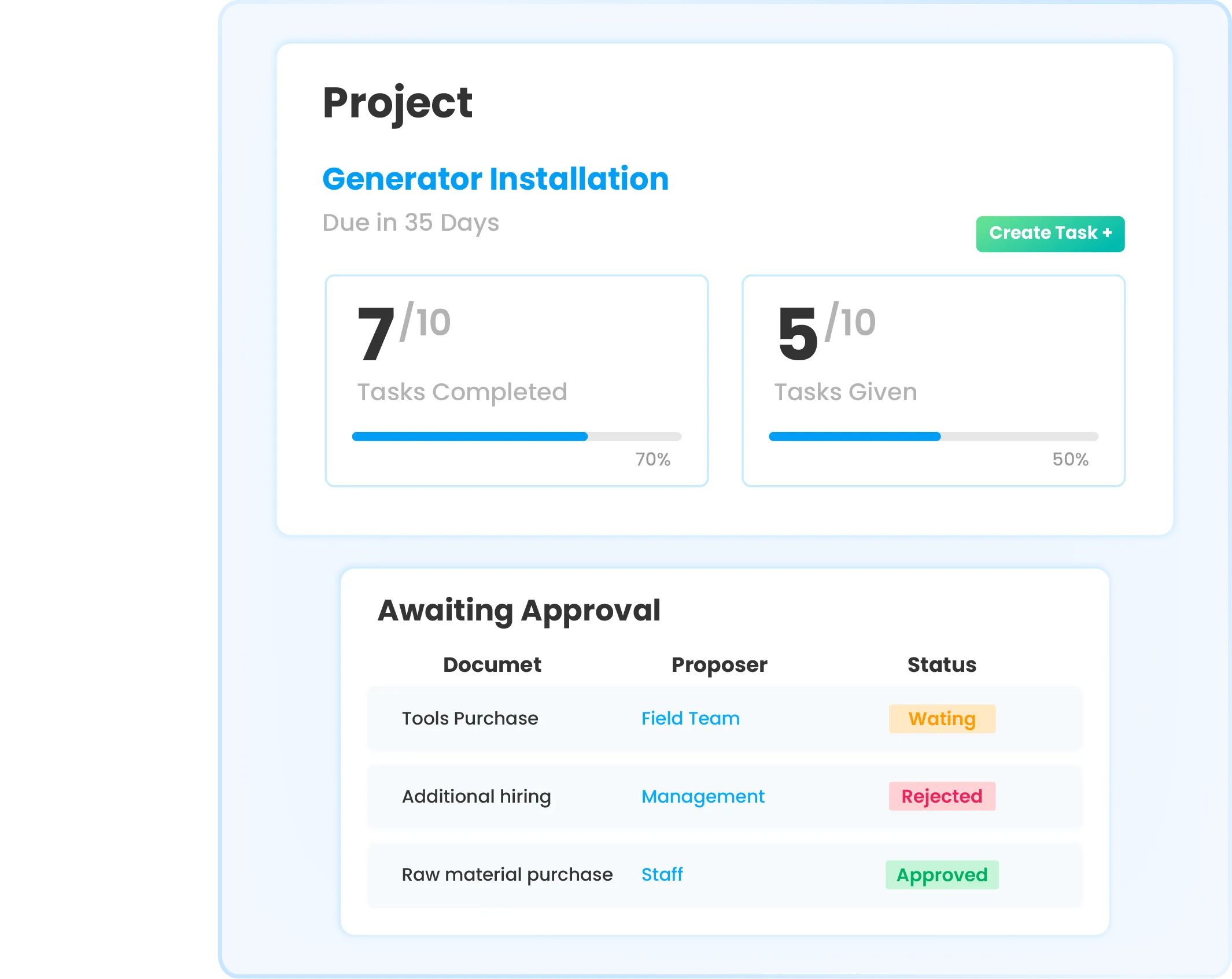The height and width of the screenshot is (979, 1232).
Task: Click the Due in 35 Days label
Action: point(411,222)
